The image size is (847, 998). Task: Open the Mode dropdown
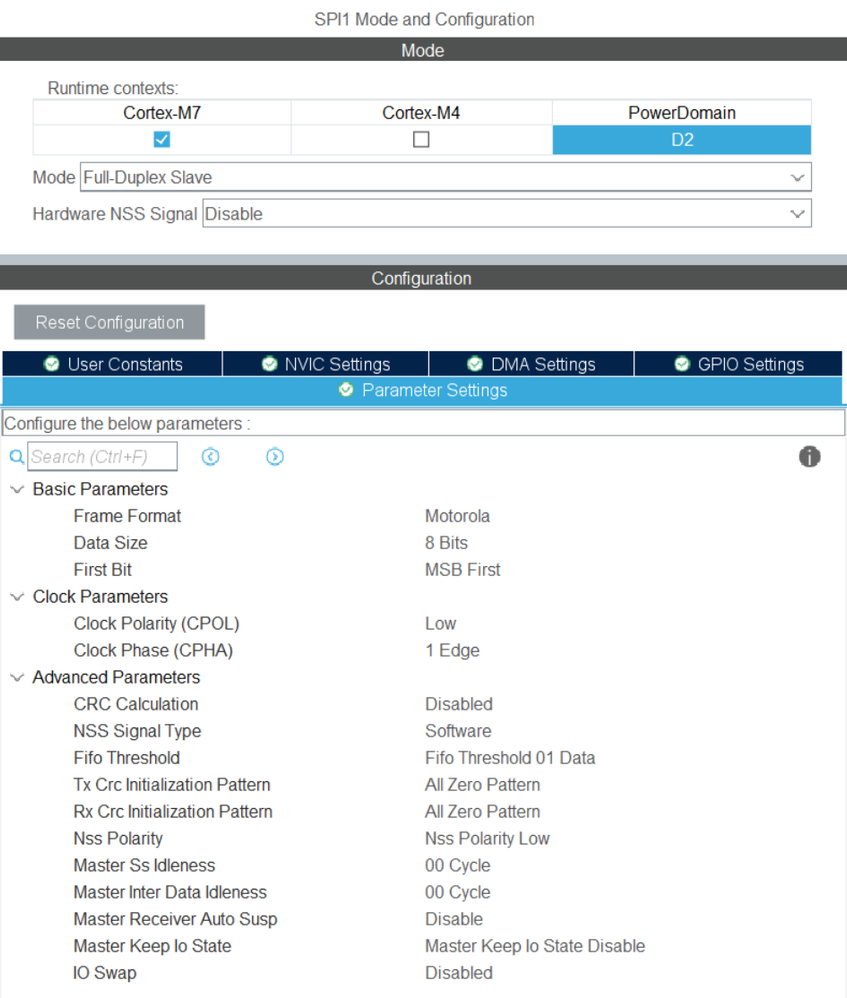[445, 177]
